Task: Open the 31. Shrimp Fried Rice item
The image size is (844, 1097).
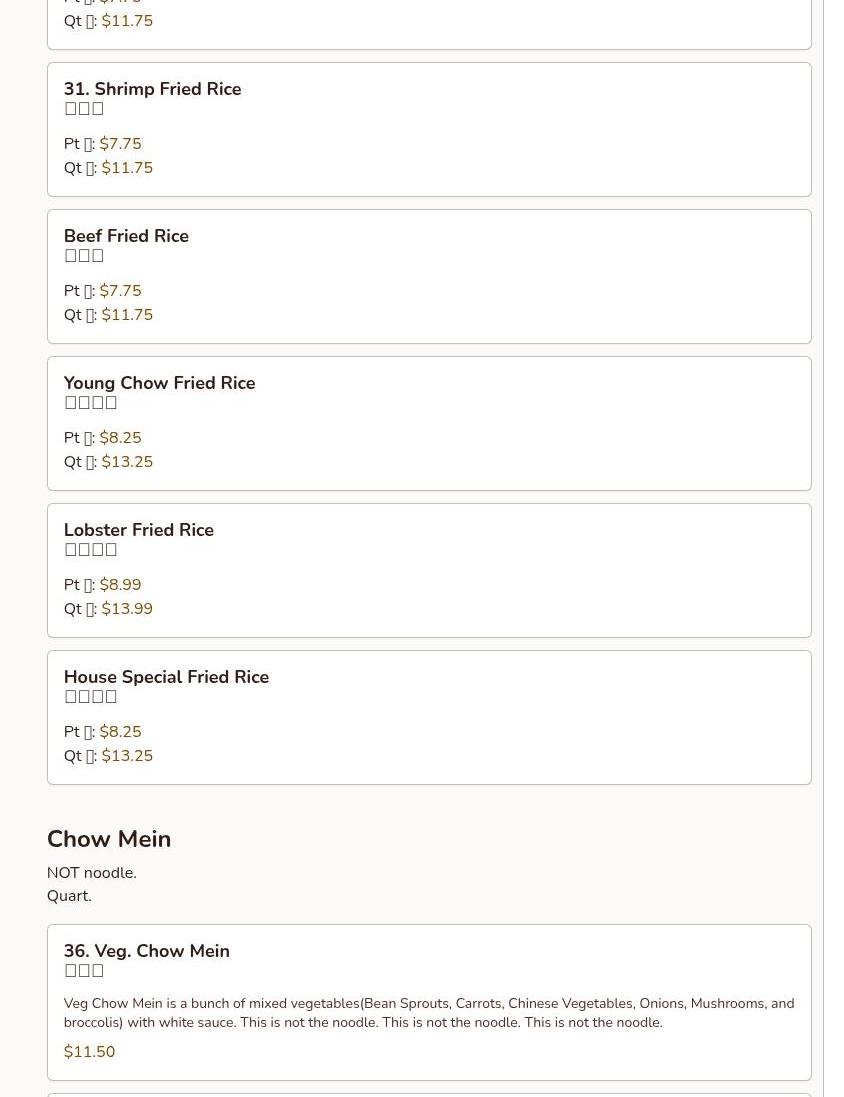Action: pos(152,89)
